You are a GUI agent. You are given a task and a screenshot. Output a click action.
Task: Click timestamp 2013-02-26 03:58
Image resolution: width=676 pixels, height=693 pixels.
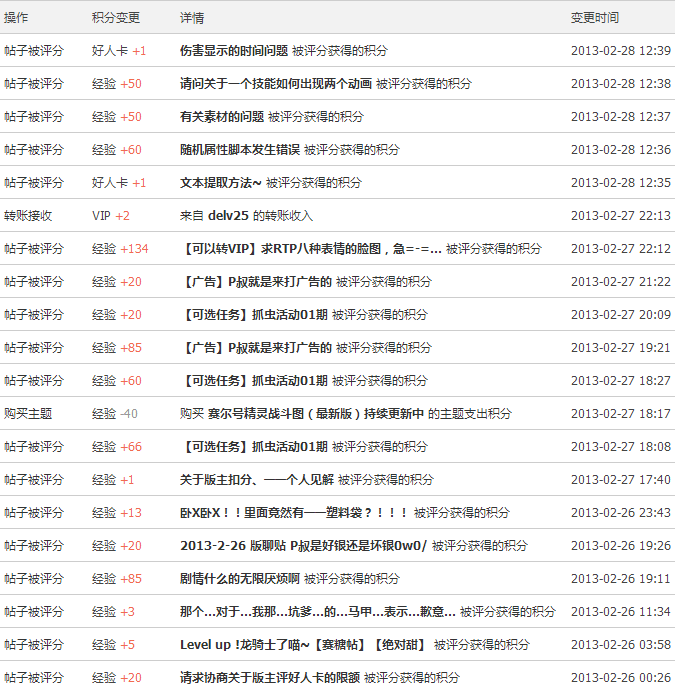click(621, 644)
